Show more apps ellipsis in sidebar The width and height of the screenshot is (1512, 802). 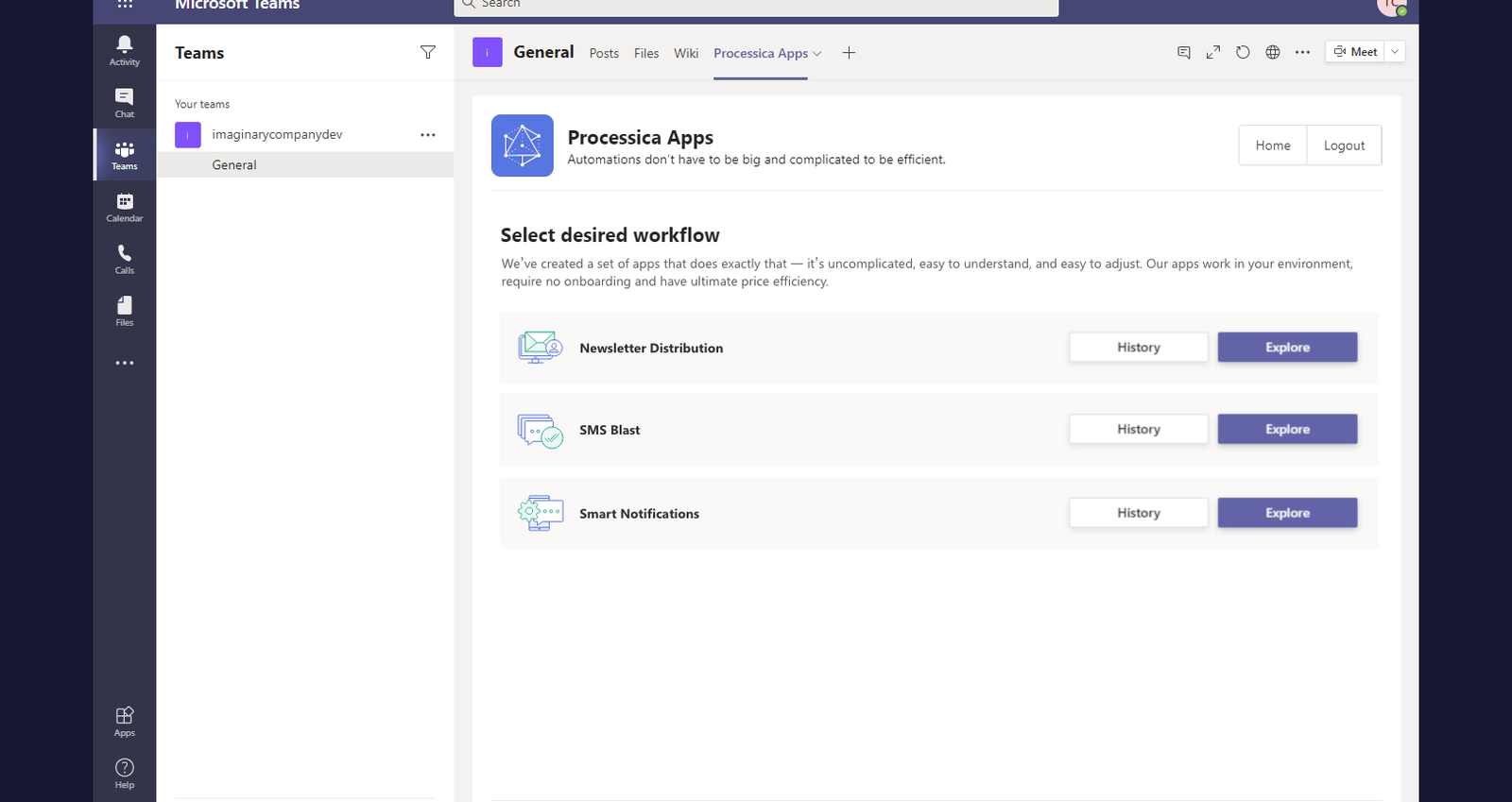tap(124, 363)
